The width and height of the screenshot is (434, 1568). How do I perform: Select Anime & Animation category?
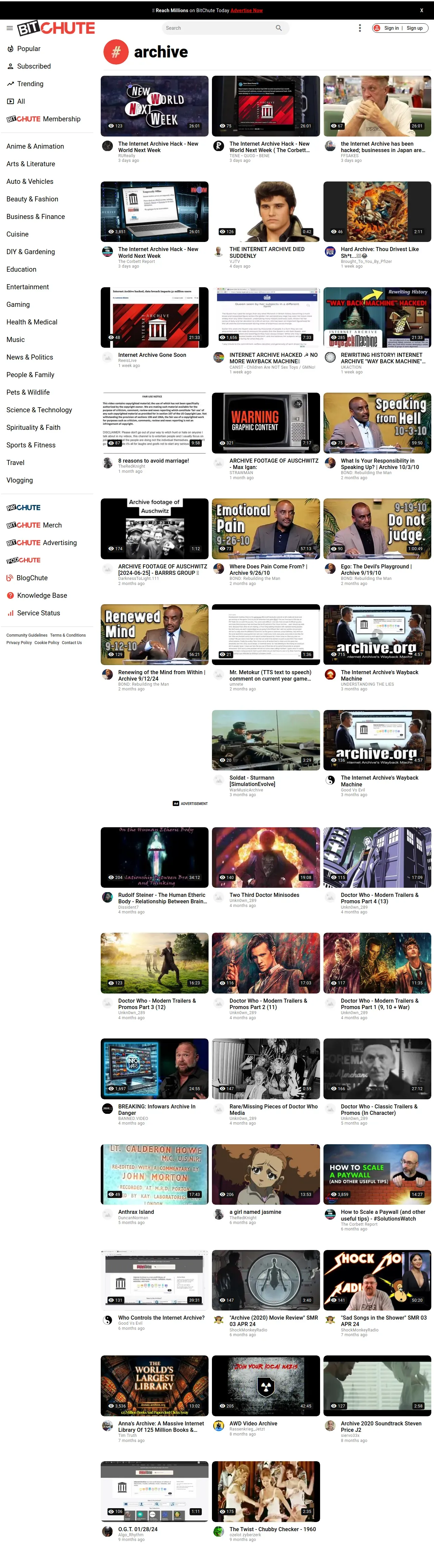(x=35, y=146)
